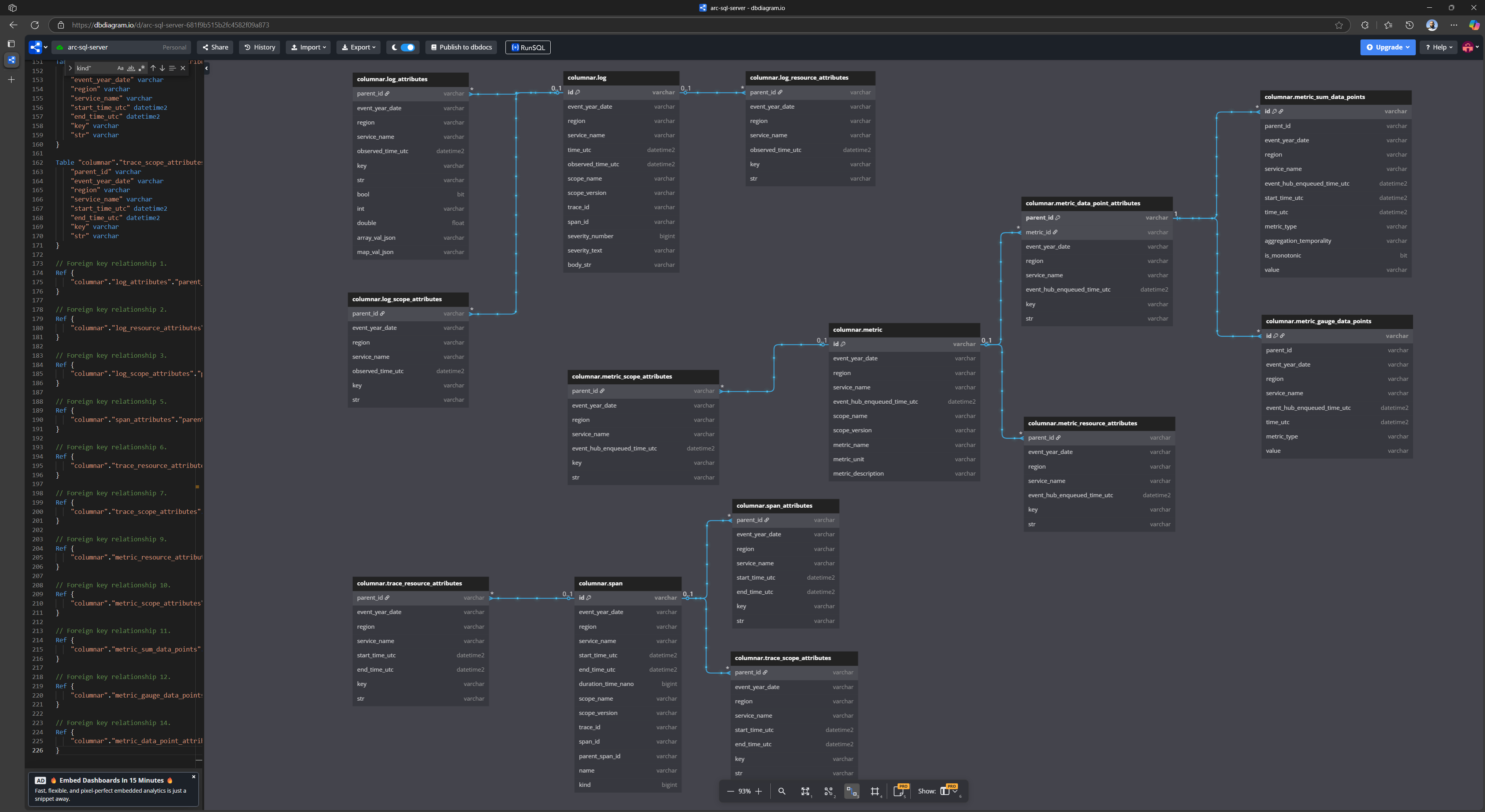1485x812 pixels.
Task: Share the diagram
Action: pos(215,47)
